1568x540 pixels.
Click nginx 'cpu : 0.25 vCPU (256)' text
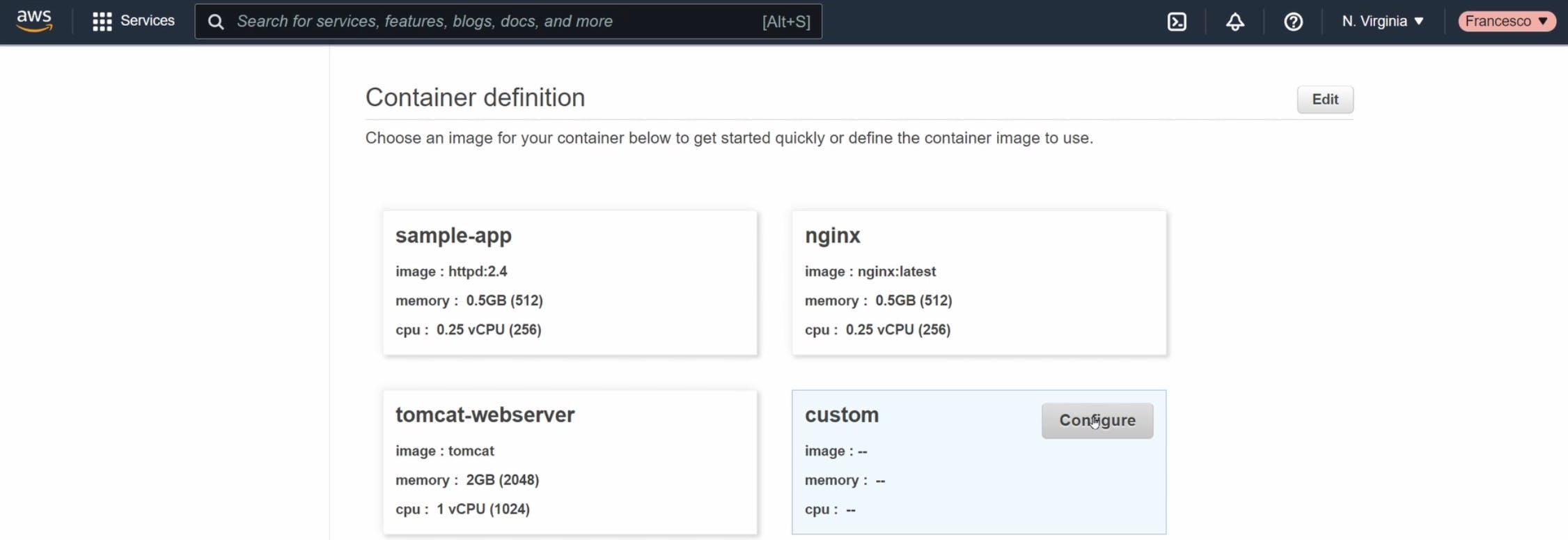(877, 330)
